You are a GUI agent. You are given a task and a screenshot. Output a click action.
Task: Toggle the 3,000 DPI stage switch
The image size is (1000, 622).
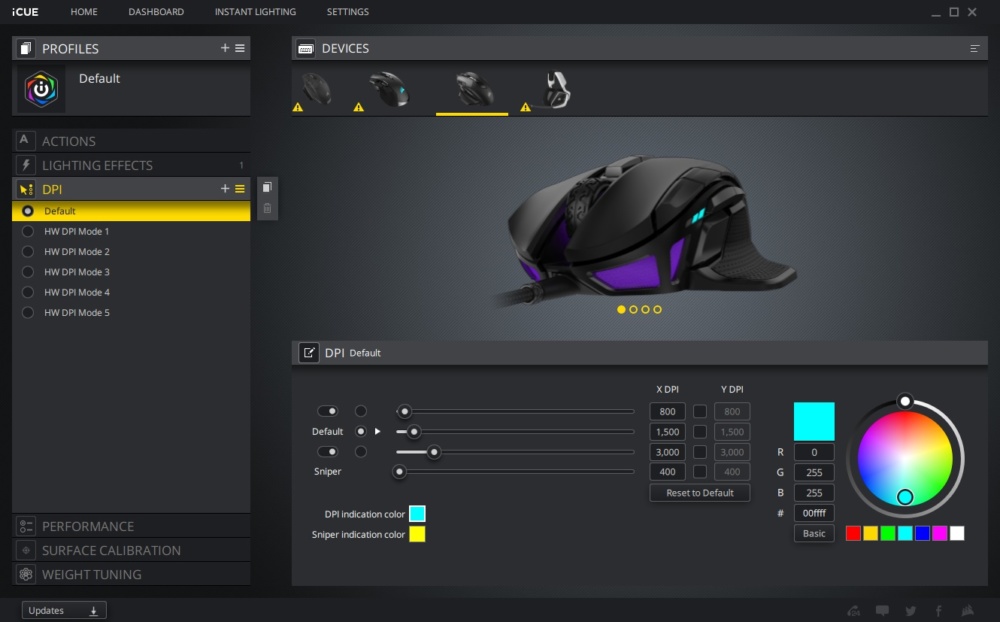[327, 452]
